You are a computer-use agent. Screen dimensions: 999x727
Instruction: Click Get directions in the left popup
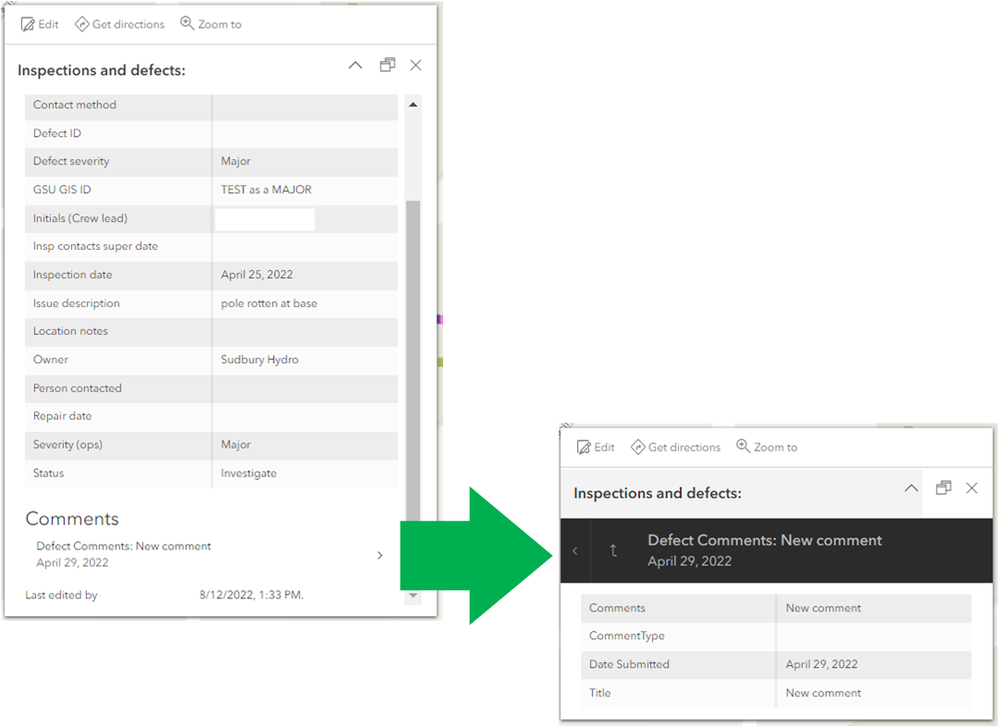click(x=120, y=24)
